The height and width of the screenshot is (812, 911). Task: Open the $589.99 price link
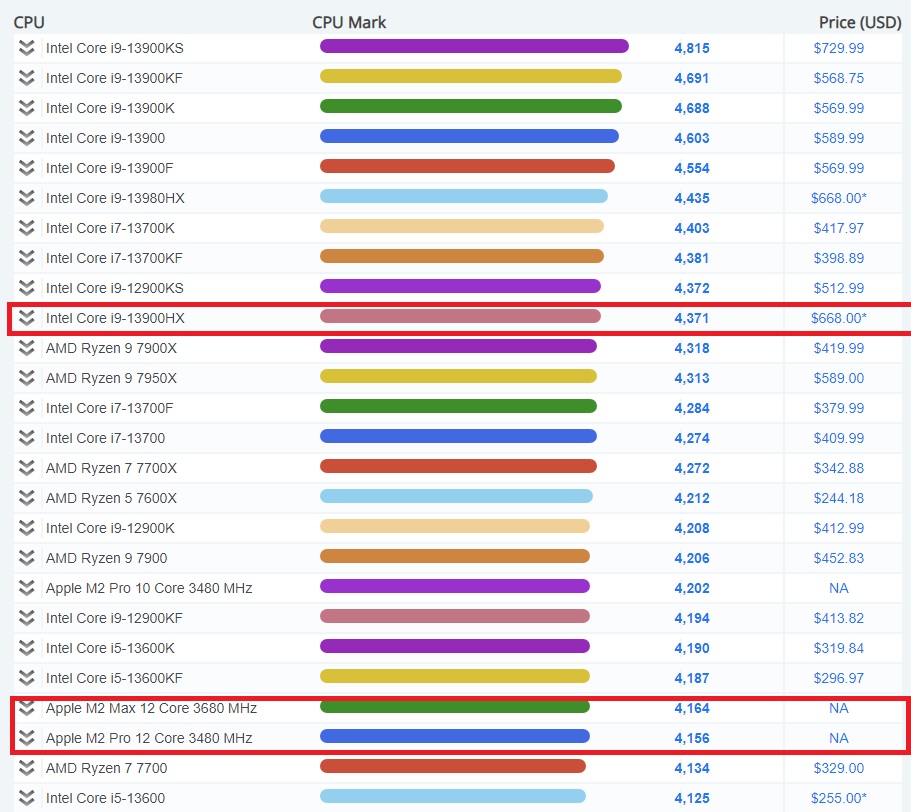click(x=838, y=138)
